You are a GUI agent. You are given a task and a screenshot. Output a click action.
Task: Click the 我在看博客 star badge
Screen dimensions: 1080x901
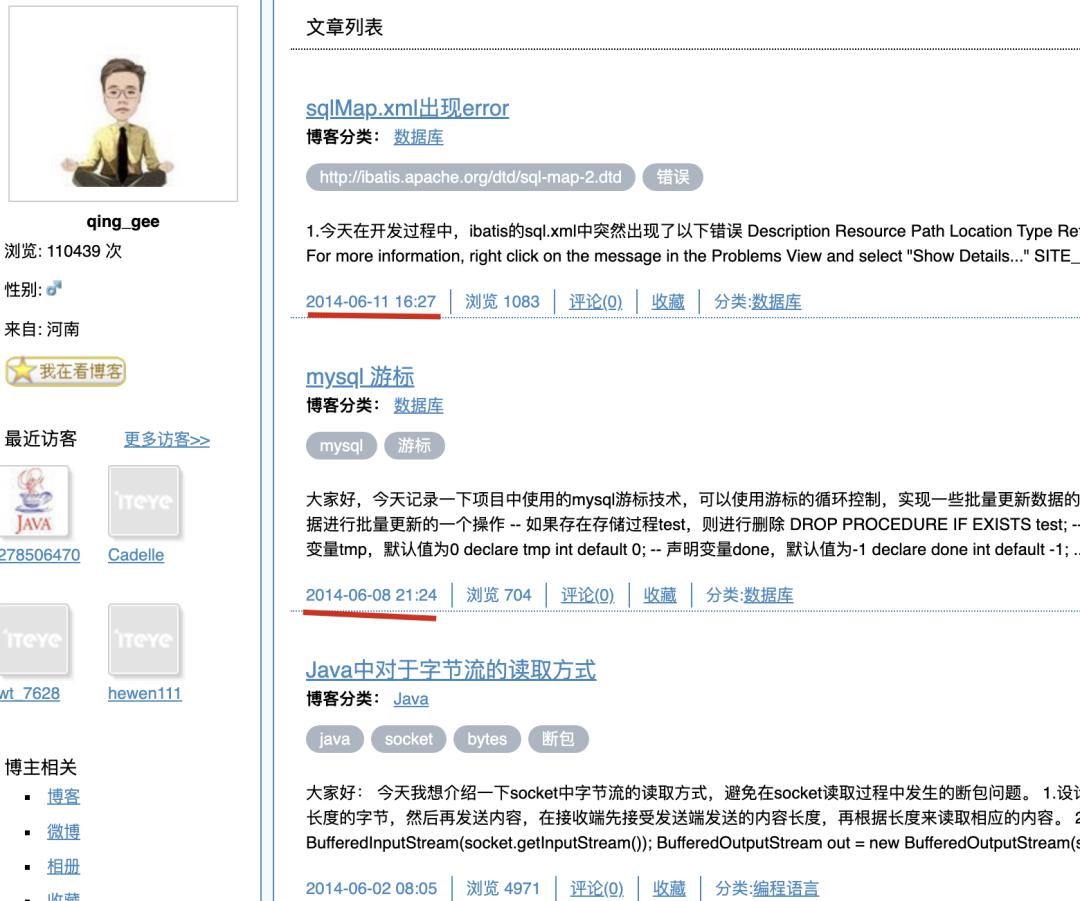66,371
